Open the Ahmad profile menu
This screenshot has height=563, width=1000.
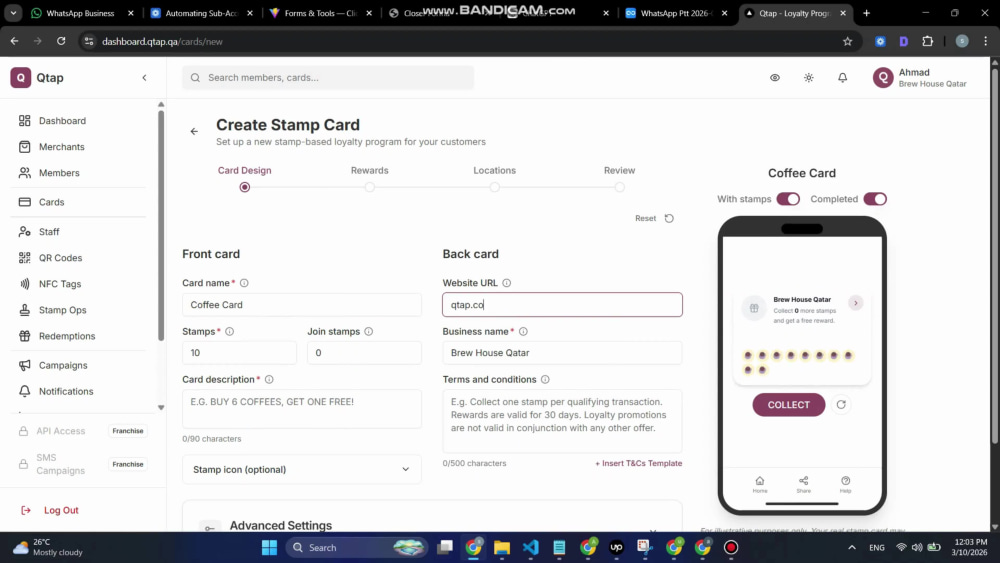tap(920, 78)
